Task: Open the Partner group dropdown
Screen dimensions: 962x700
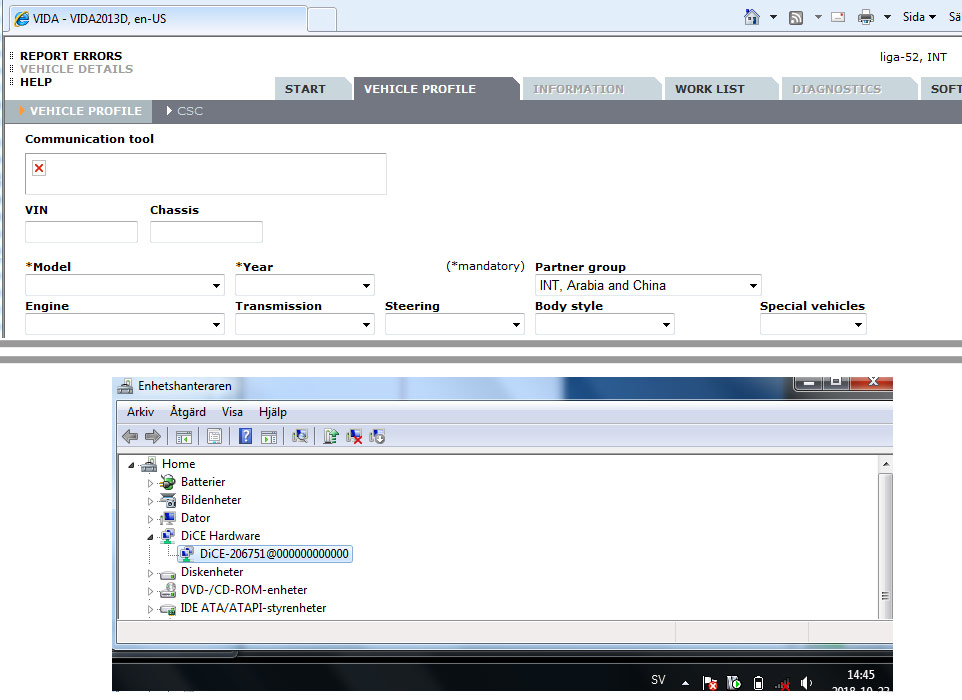Action: pyautogui.click(x=648, y=286)
